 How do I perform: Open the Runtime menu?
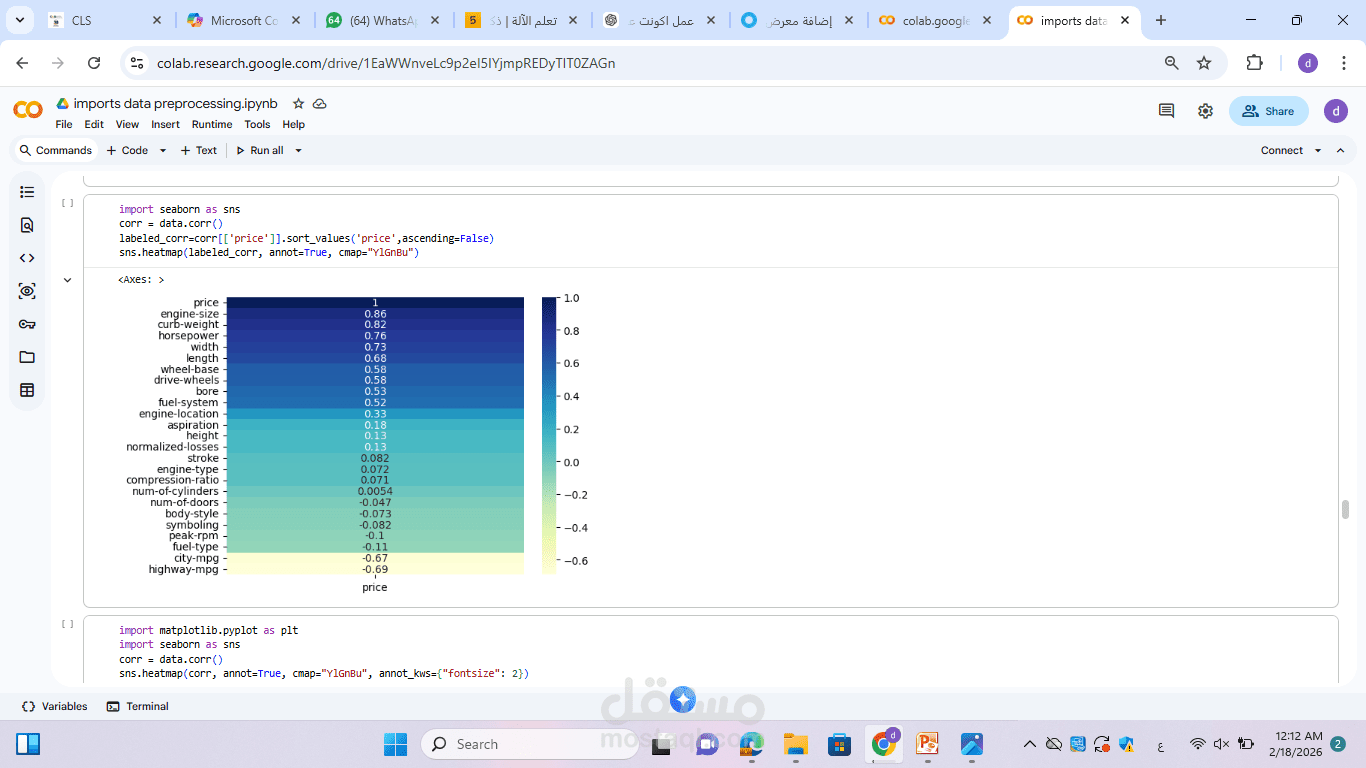(x=212, y=125)
